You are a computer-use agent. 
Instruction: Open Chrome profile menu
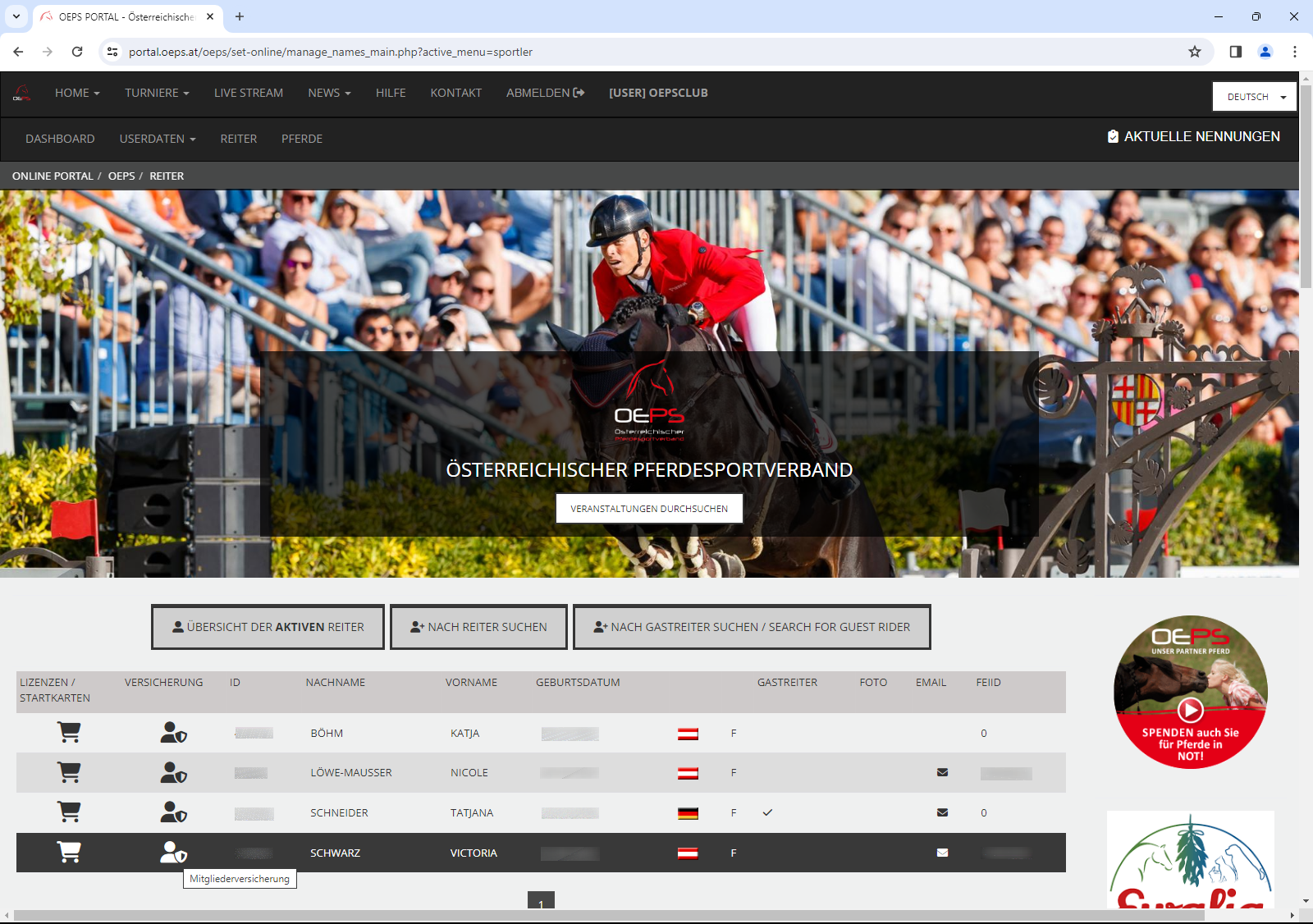1265,52
